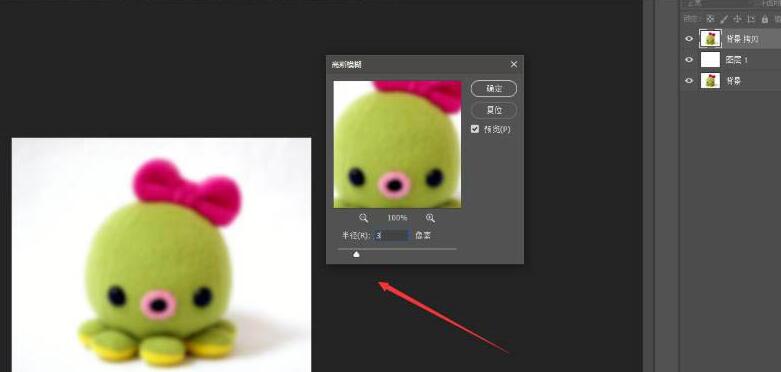Click the 复位 reset button
Image resolution: width=781 pixels, height=372 pixels.
[x=494, y=110]
